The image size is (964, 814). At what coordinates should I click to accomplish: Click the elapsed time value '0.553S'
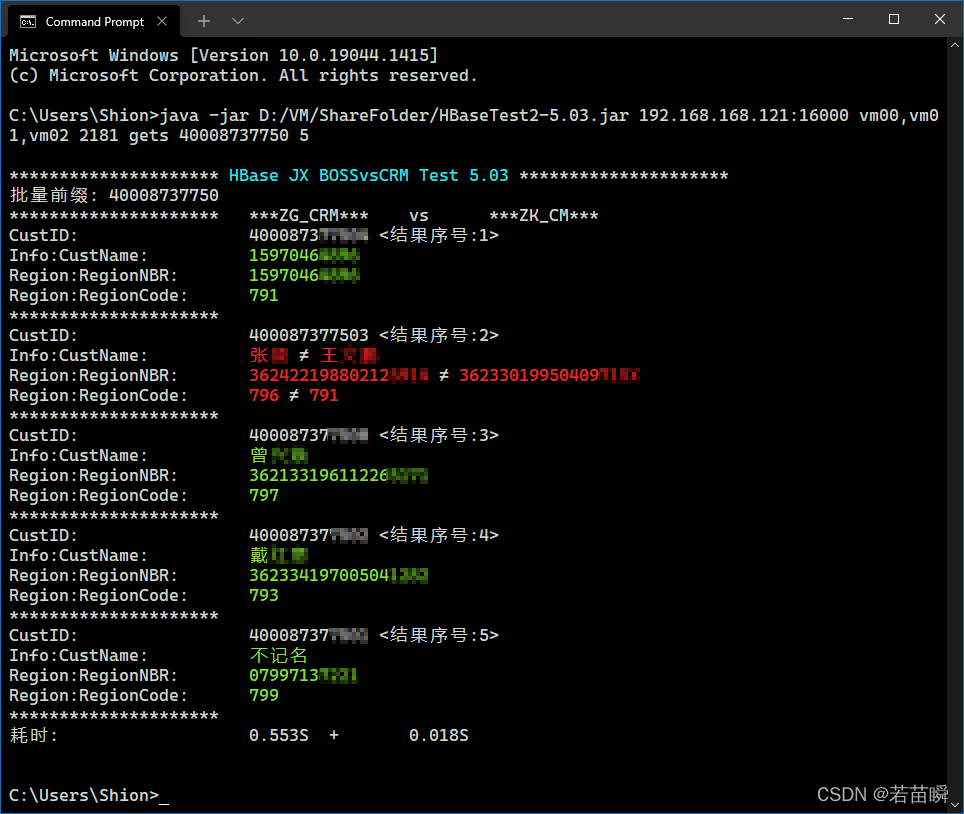coord(279,735)
